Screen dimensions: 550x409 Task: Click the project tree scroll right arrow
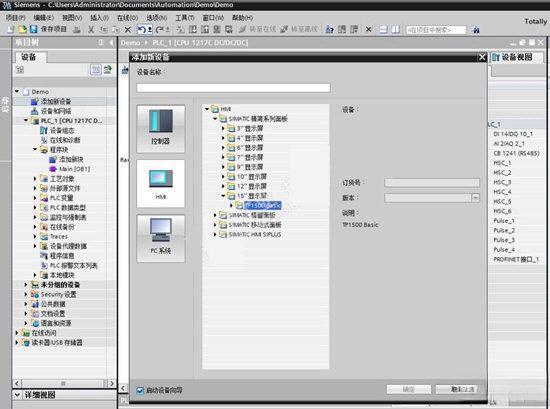point(112,383)
